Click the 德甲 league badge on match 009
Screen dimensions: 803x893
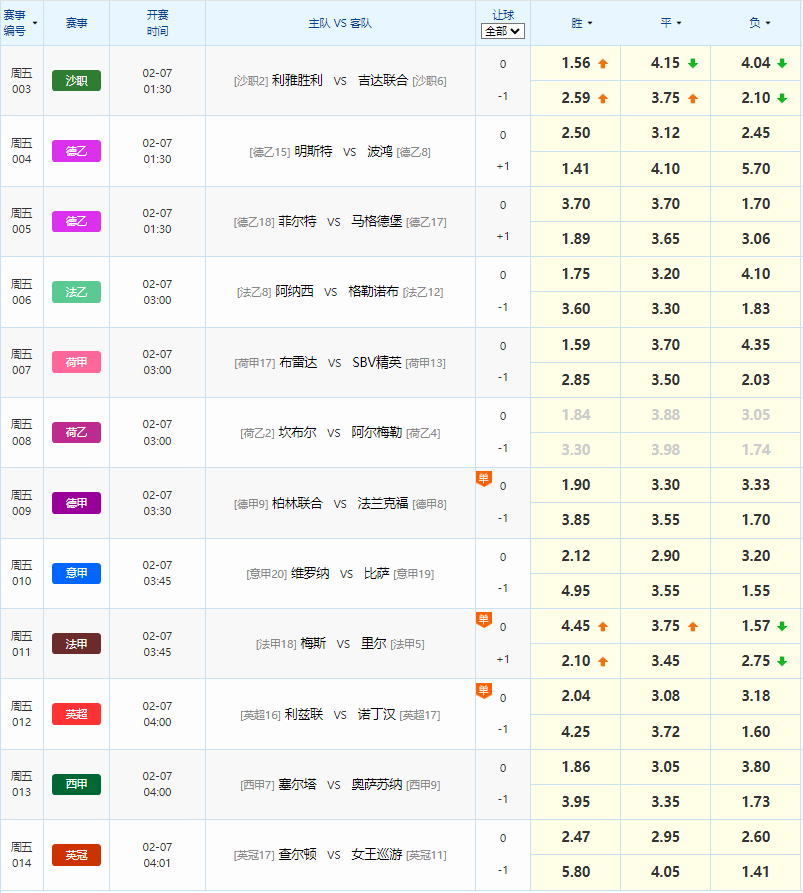click(76, 503)
